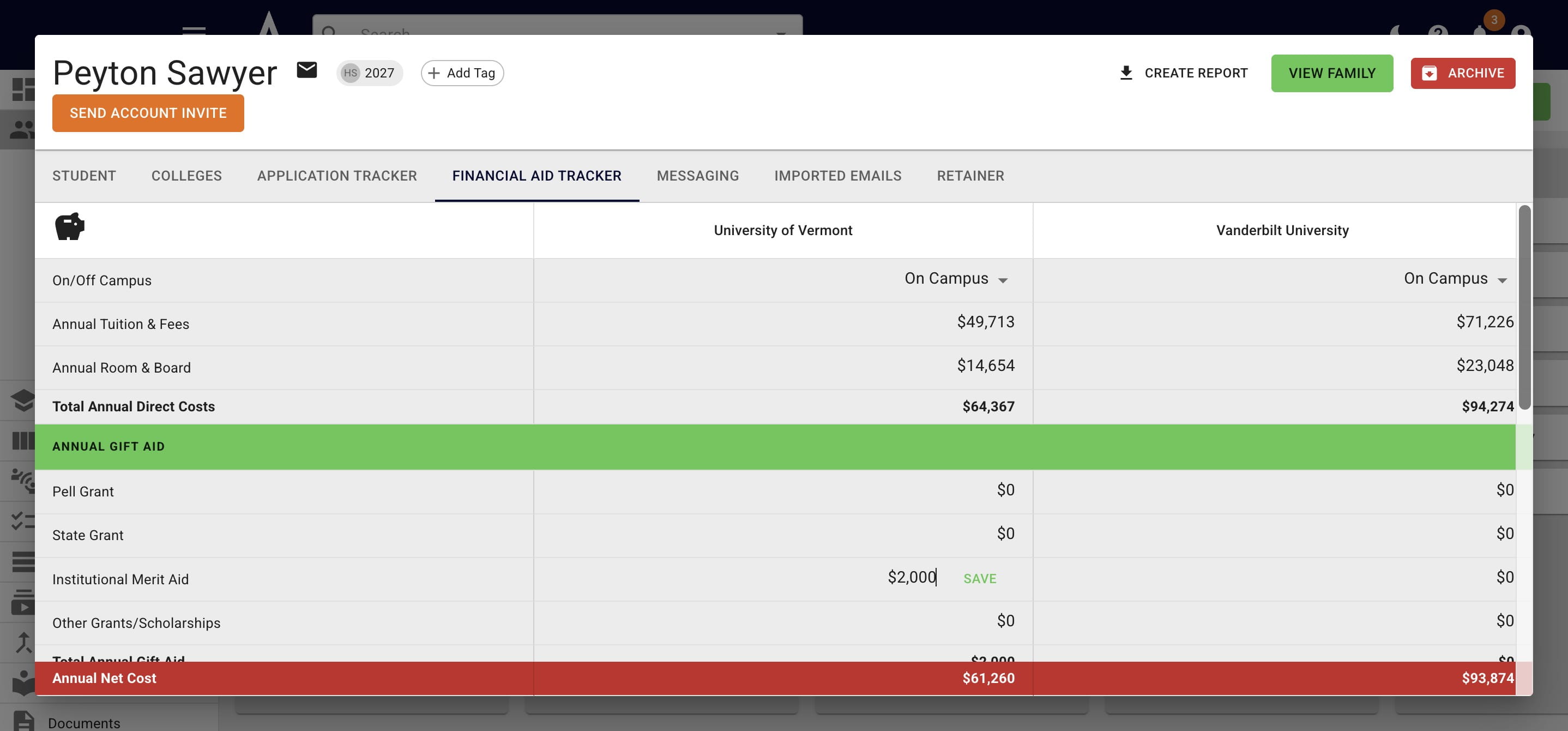Click Vanderbilt tuition value $71,226

tap(1485, 322)
